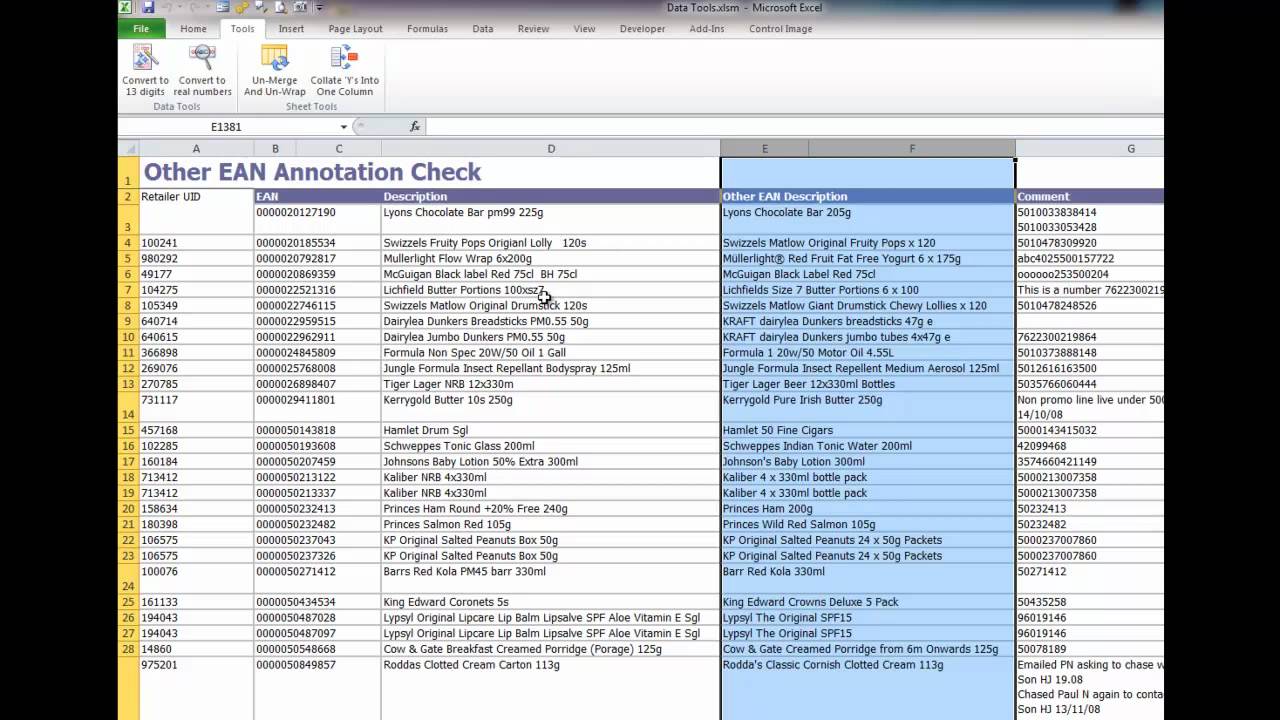Select cell 'Dairylea Jumbo Dunkers PM0.55 50g'

pos(551,337)
